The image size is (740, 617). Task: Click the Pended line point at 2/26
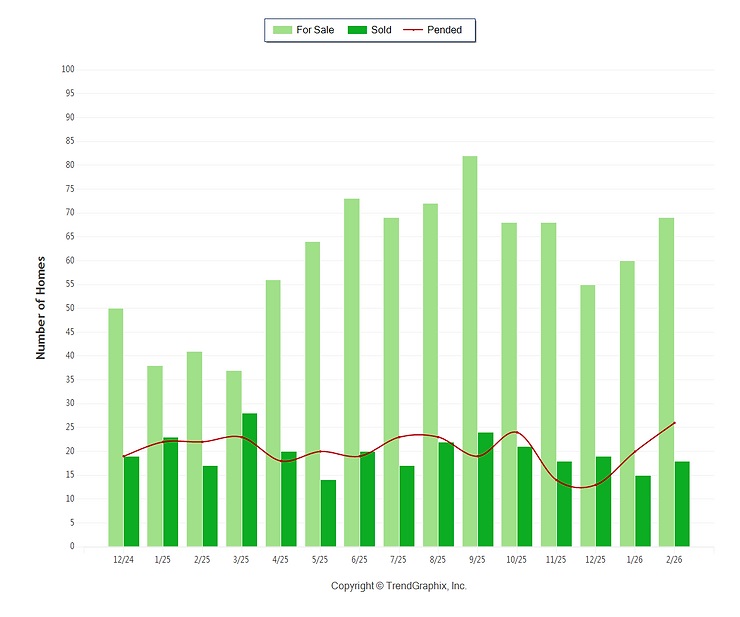click(x=674, y=423)
